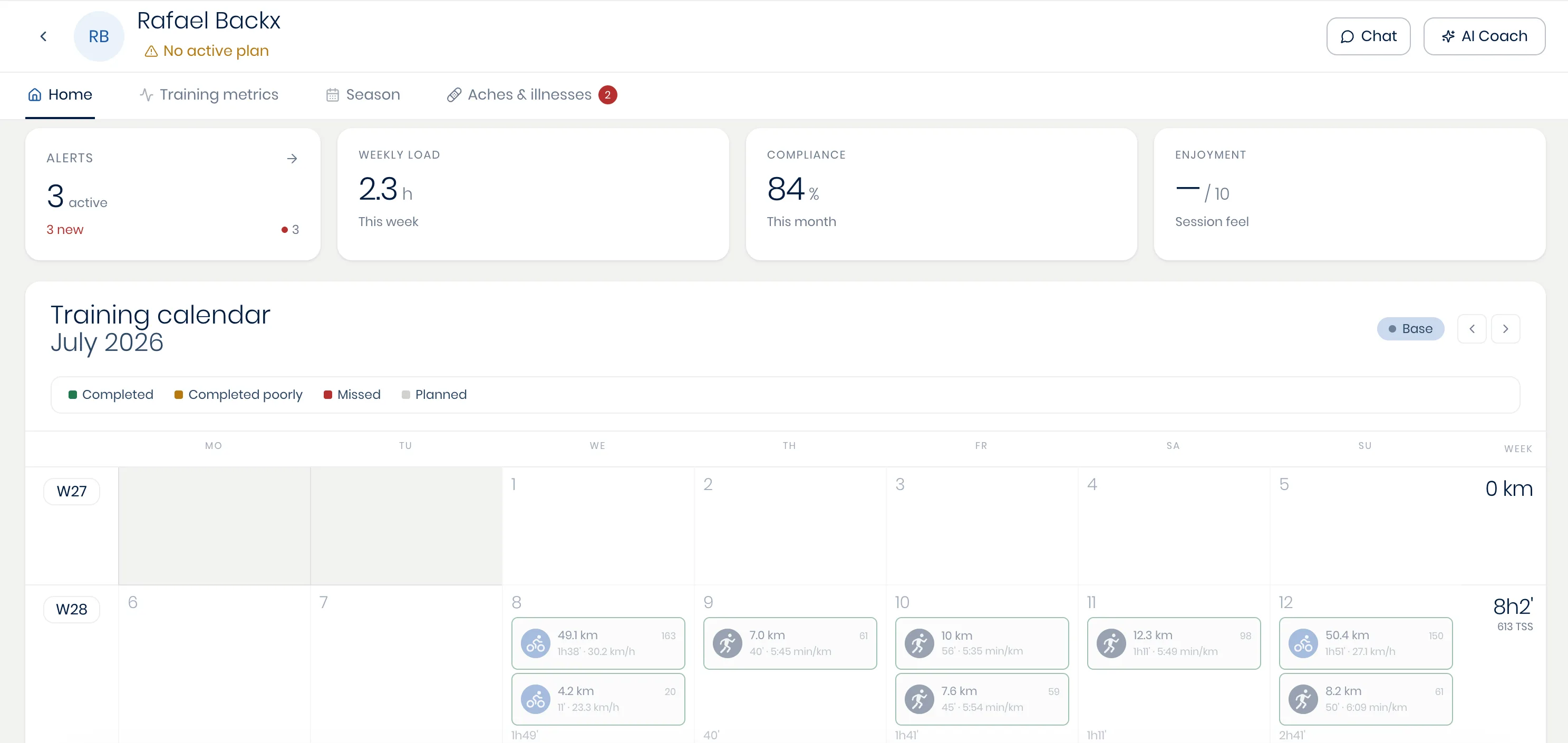Click the 8h2' weekly total

click(x=1513, y=607)
